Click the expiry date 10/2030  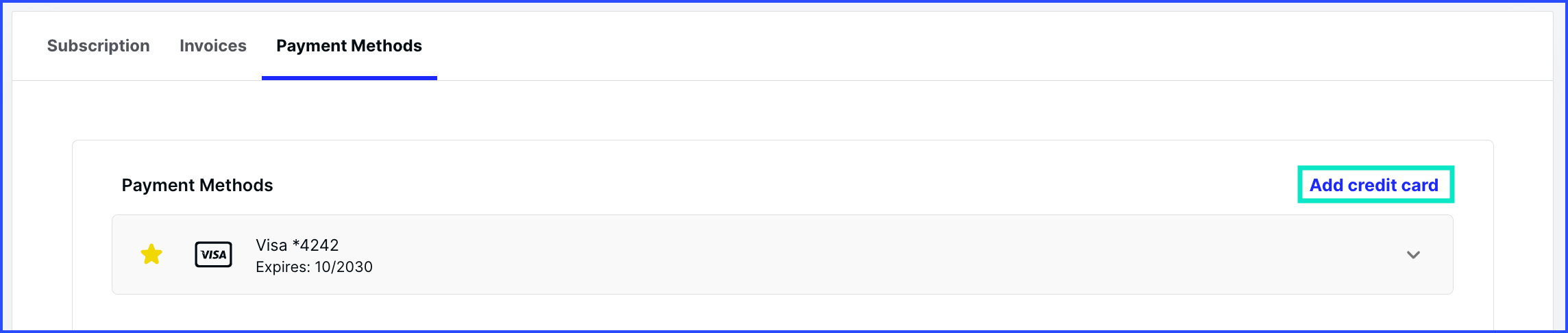[x=343, y=267]
